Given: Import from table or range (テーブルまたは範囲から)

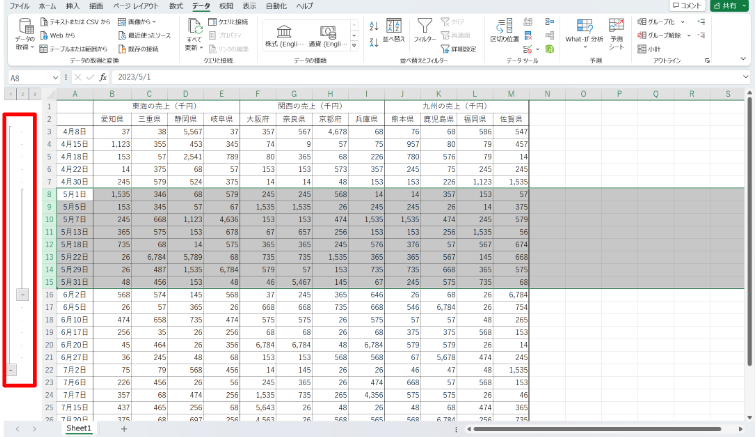Looking at the screenshot, I should [x=74, y=49].
